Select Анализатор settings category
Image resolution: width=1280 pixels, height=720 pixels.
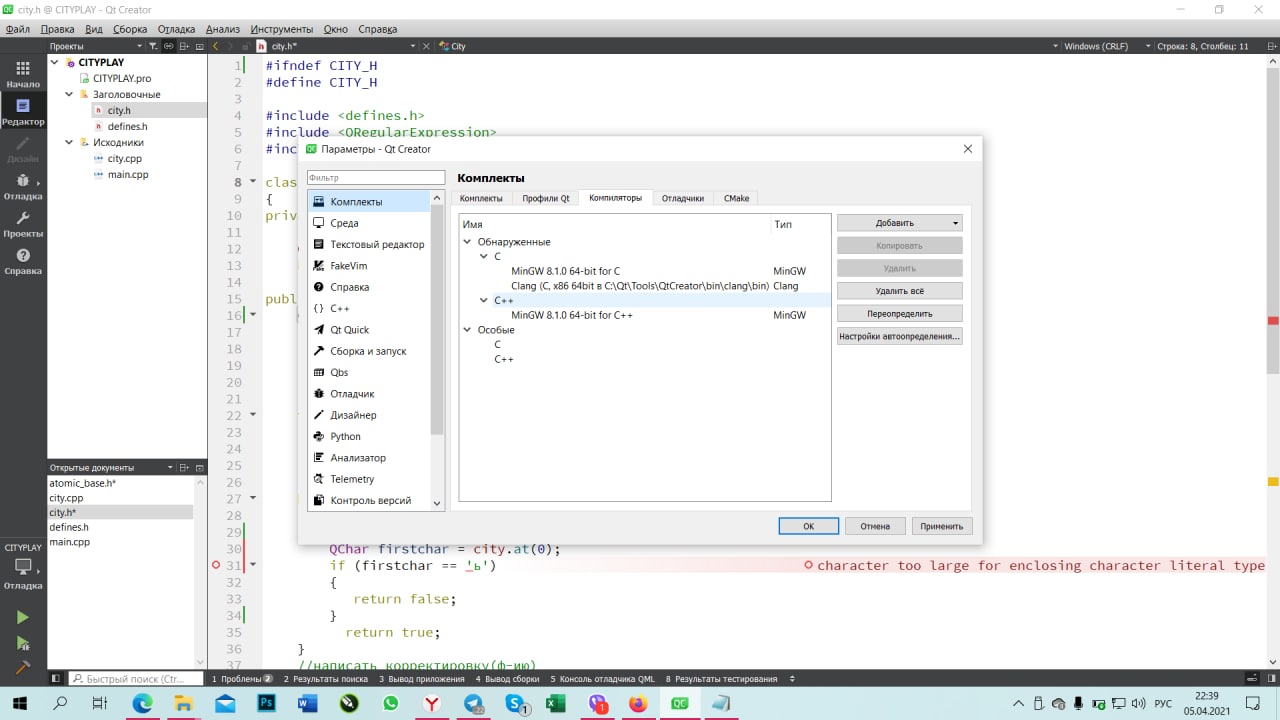click(370, 458)
